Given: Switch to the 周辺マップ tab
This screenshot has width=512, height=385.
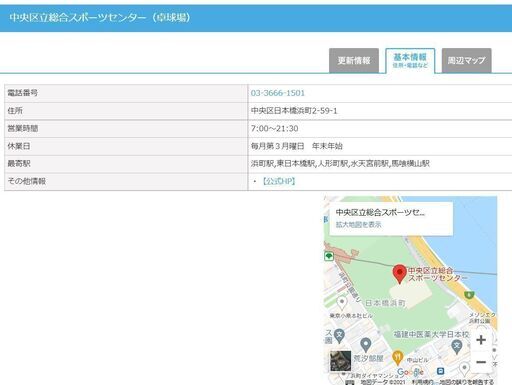Looking at the screenshot, I should point(466,60).
